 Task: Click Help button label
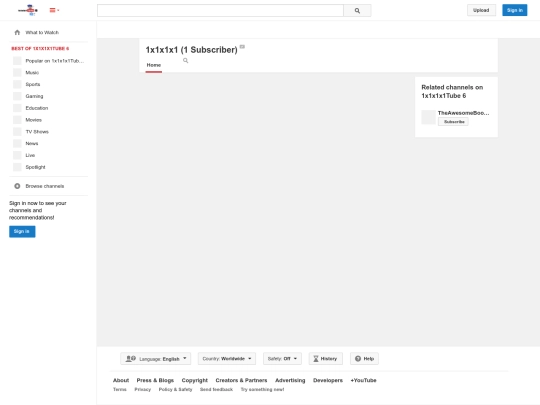coord(368,359)
